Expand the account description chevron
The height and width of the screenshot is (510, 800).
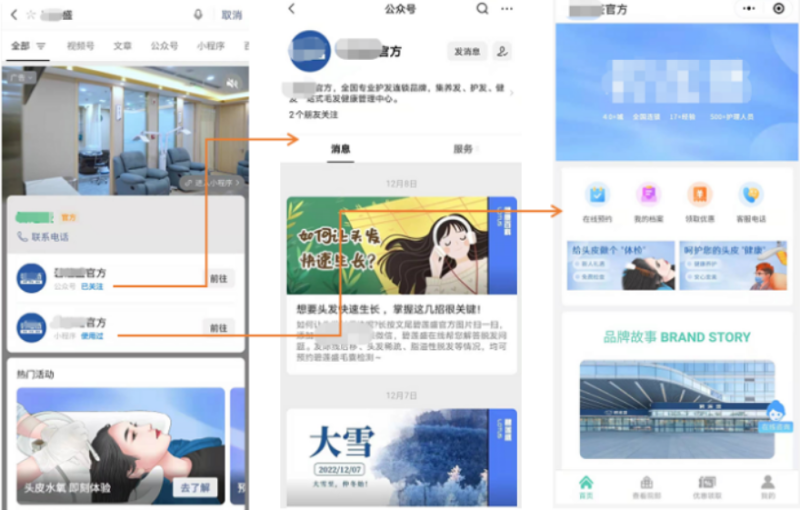coord(512,93)
